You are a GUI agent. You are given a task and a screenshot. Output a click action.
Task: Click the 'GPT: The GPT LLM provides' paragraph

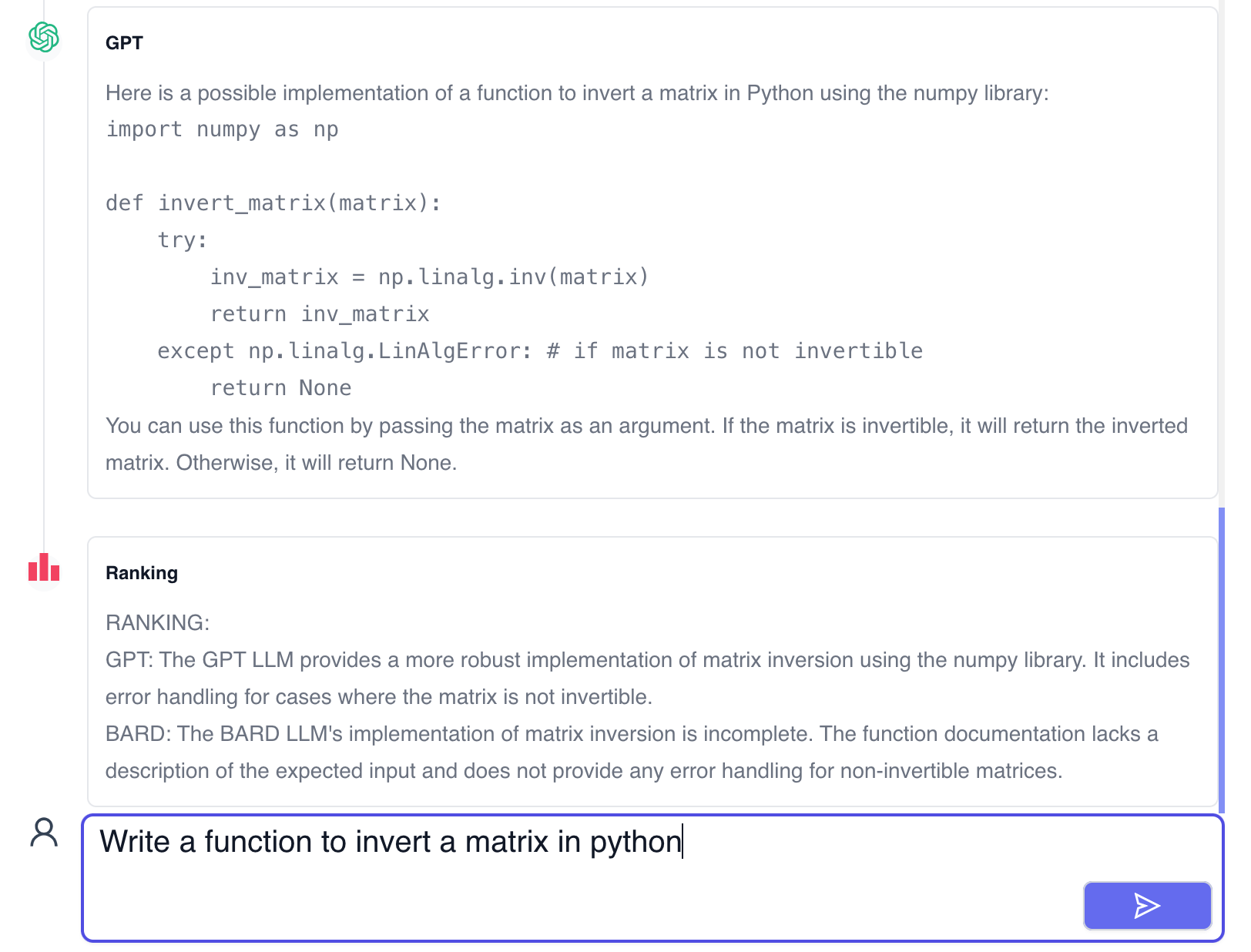click(x=648, y=679)
